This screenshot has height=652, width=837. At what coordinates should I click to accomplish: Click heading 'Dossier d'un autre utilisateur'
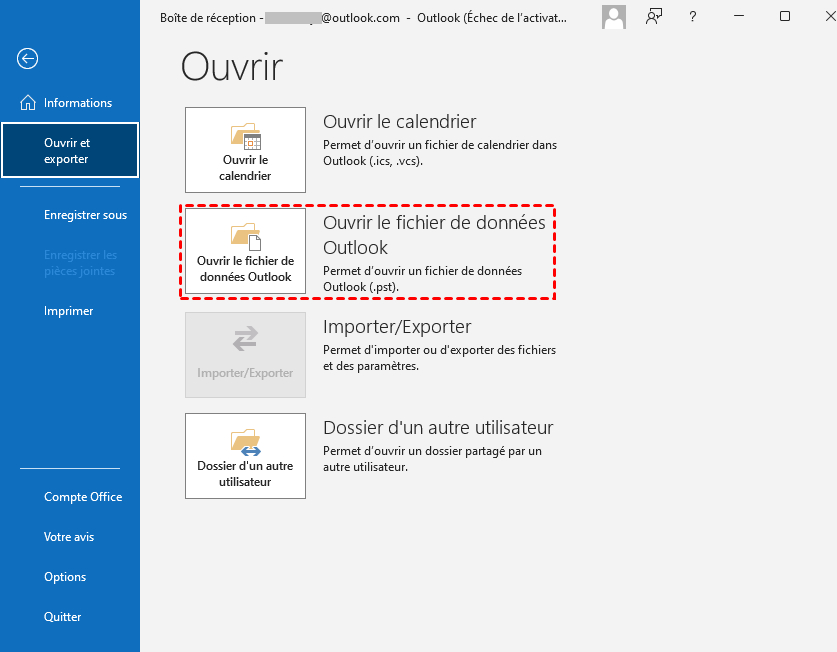(438, 427)
